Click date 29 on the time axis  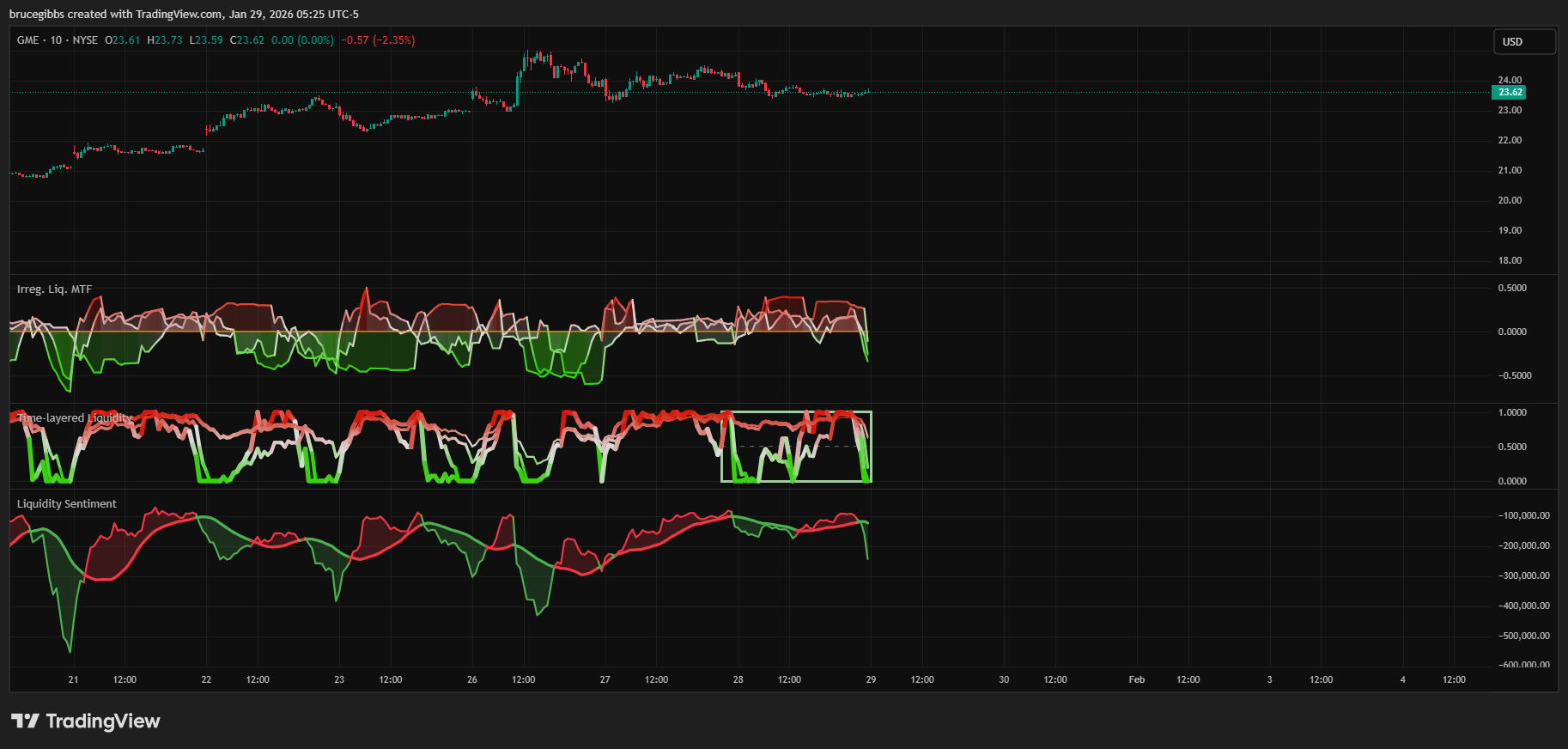point(871,679)
